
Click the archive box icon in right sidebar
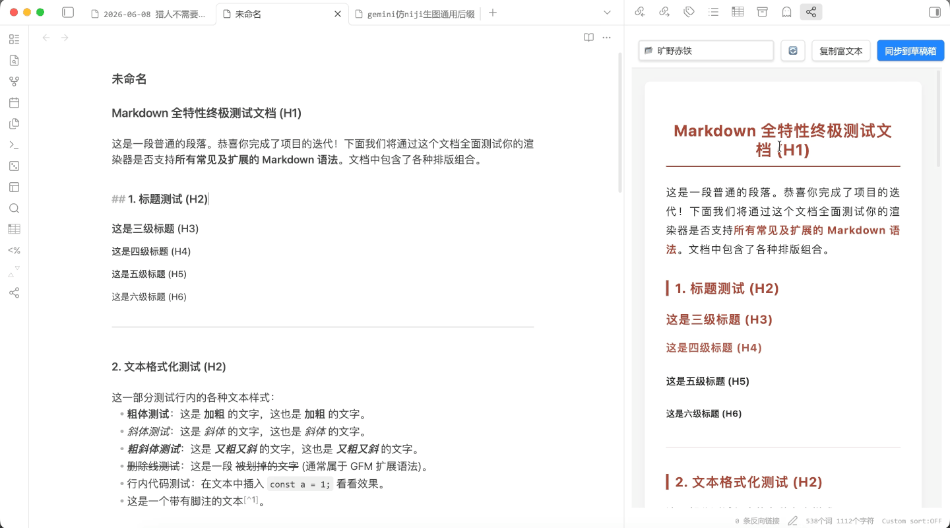(762, 12)
